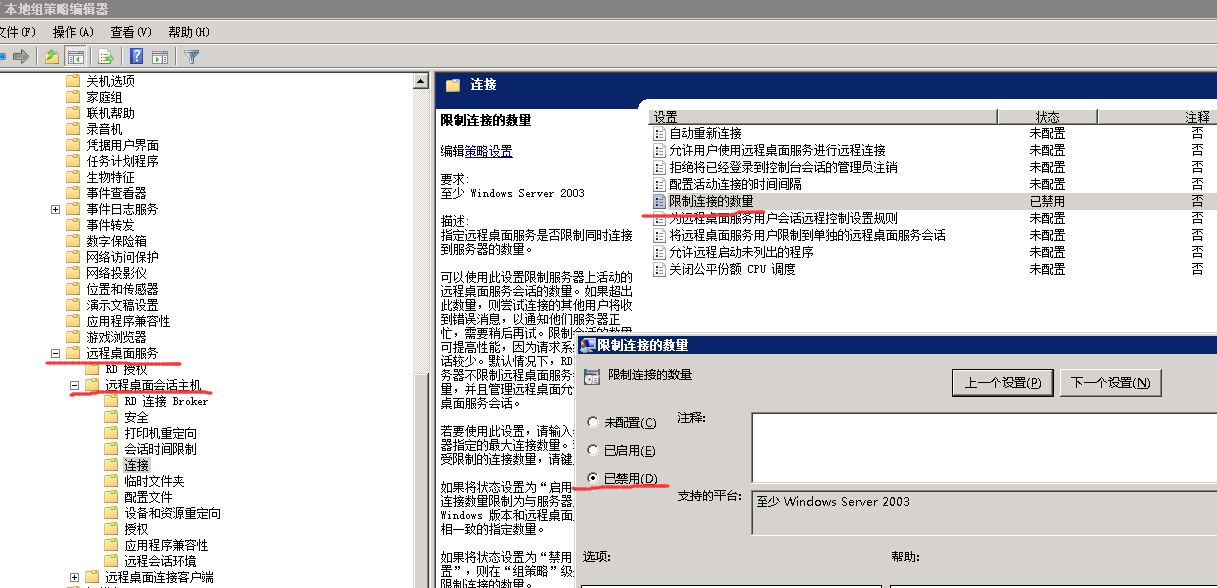Image resolution: width=1217 pixels, height=588 pixels.
Task: Select the 未配置(C) radio button
Action: pos(594,423)
